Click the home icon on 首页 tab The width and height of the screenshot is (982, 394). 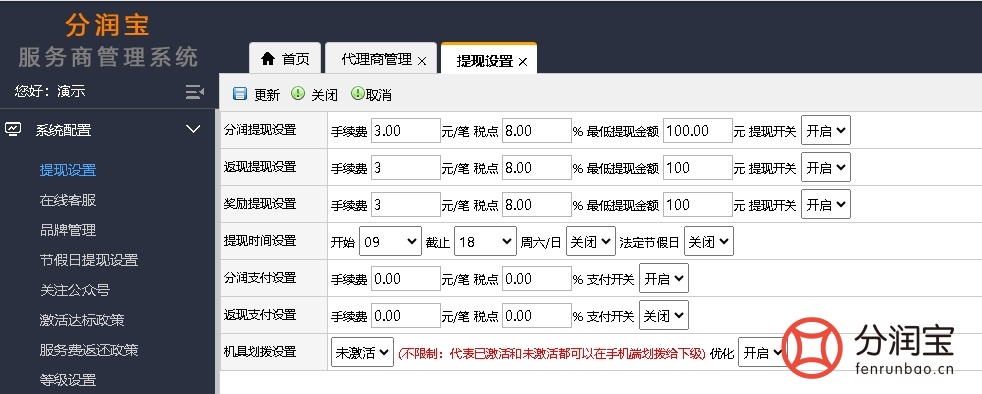click(267, 59)
